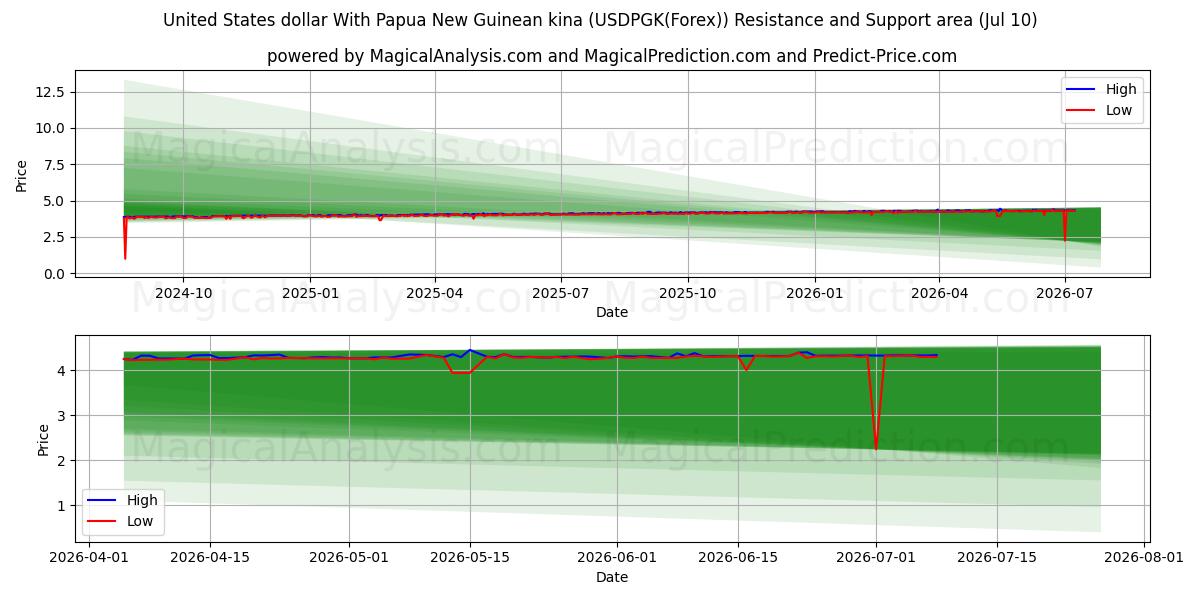The height and width of the screenshot is (600, 1200).
Task: Click top chart y-axis label 10.0
Action: 49,128
